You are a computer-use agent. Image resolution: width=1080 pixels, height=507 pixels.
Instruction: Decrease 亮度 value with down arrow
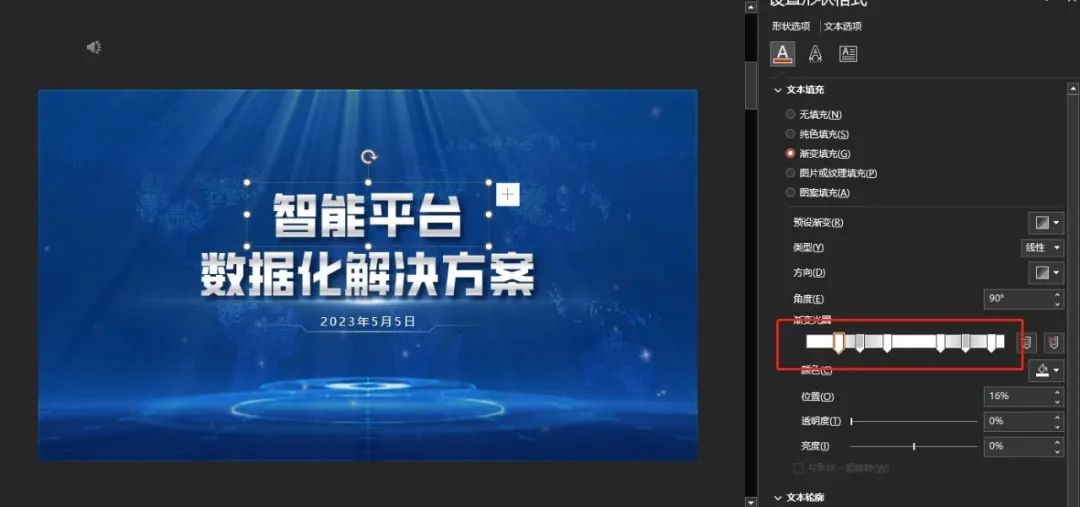[1058, 451]
